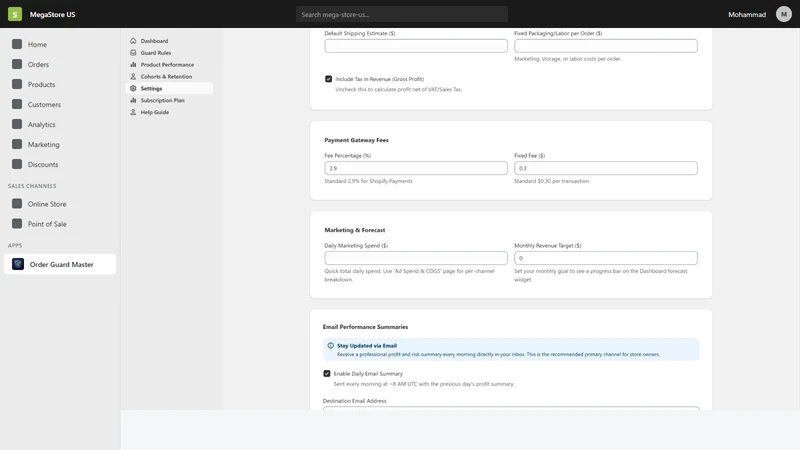
Task: Click the Fixed Packaging/Labor per Order field
Action: tap(606, 46)
